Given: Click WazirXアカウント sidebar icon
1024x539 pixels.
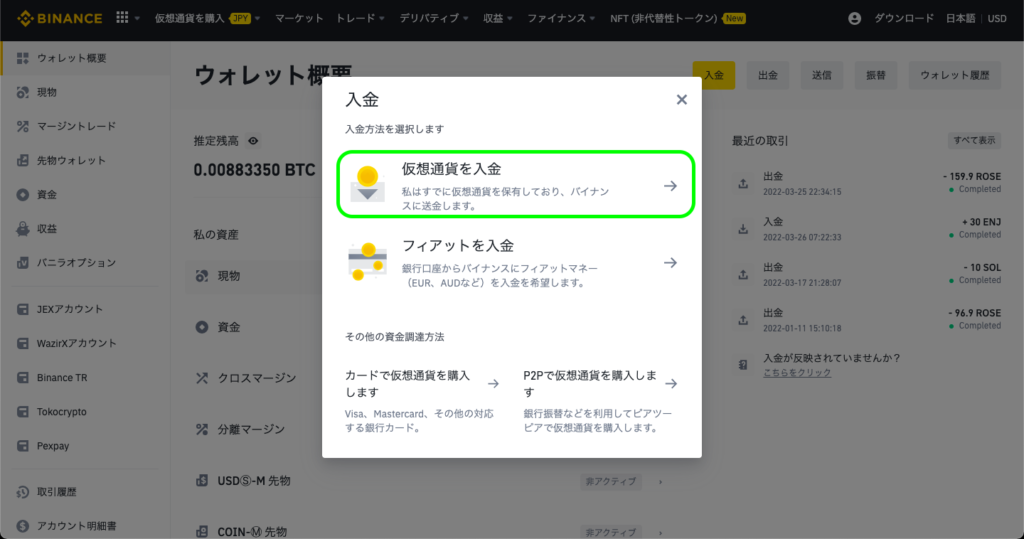Looking at the screenshot, I should point(23,343).
